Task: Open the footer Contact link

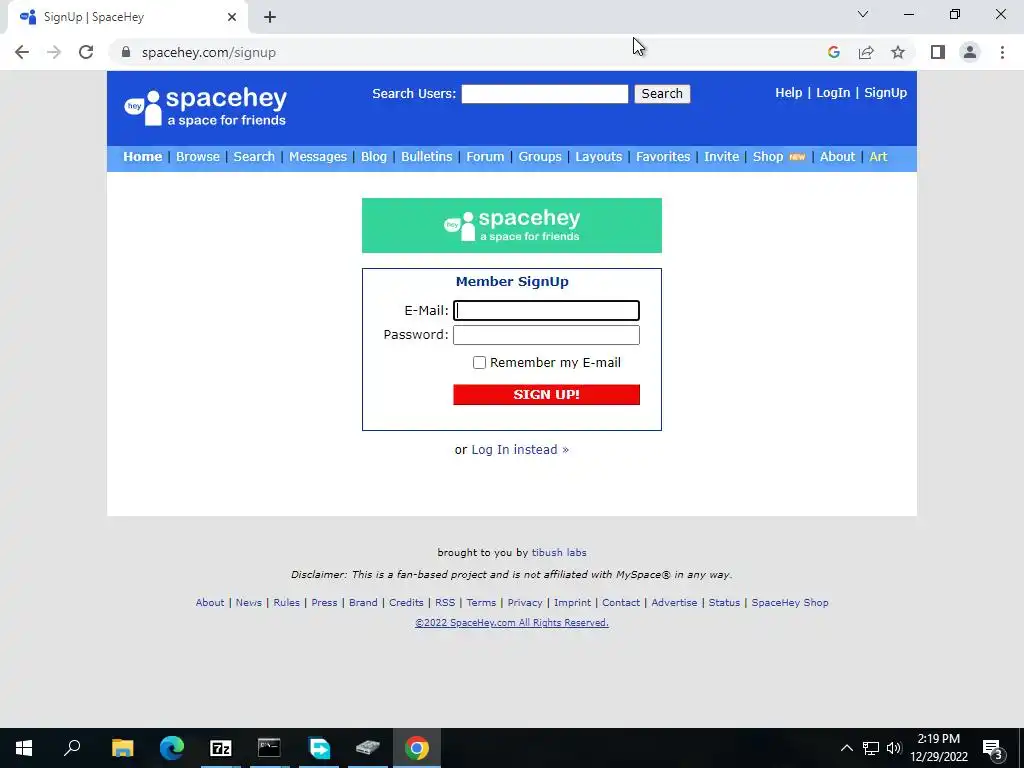Action: coord(621,603)
